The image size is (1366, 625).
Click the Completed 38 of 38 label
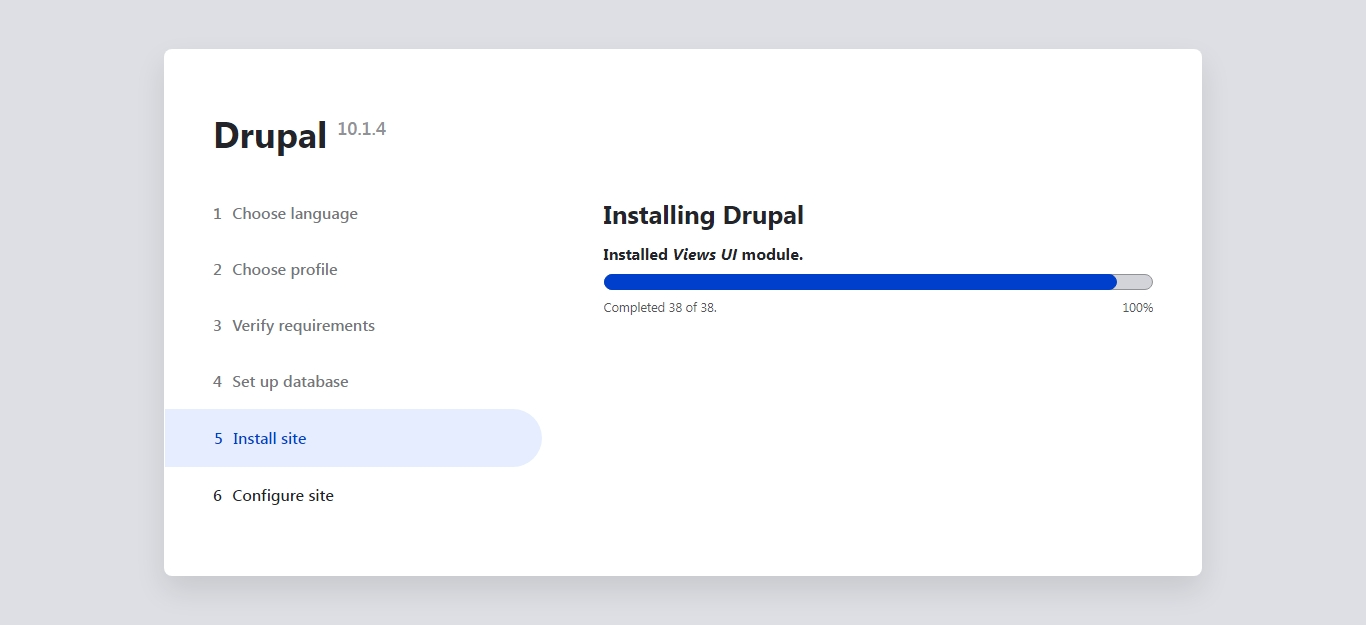pos(660,307)
